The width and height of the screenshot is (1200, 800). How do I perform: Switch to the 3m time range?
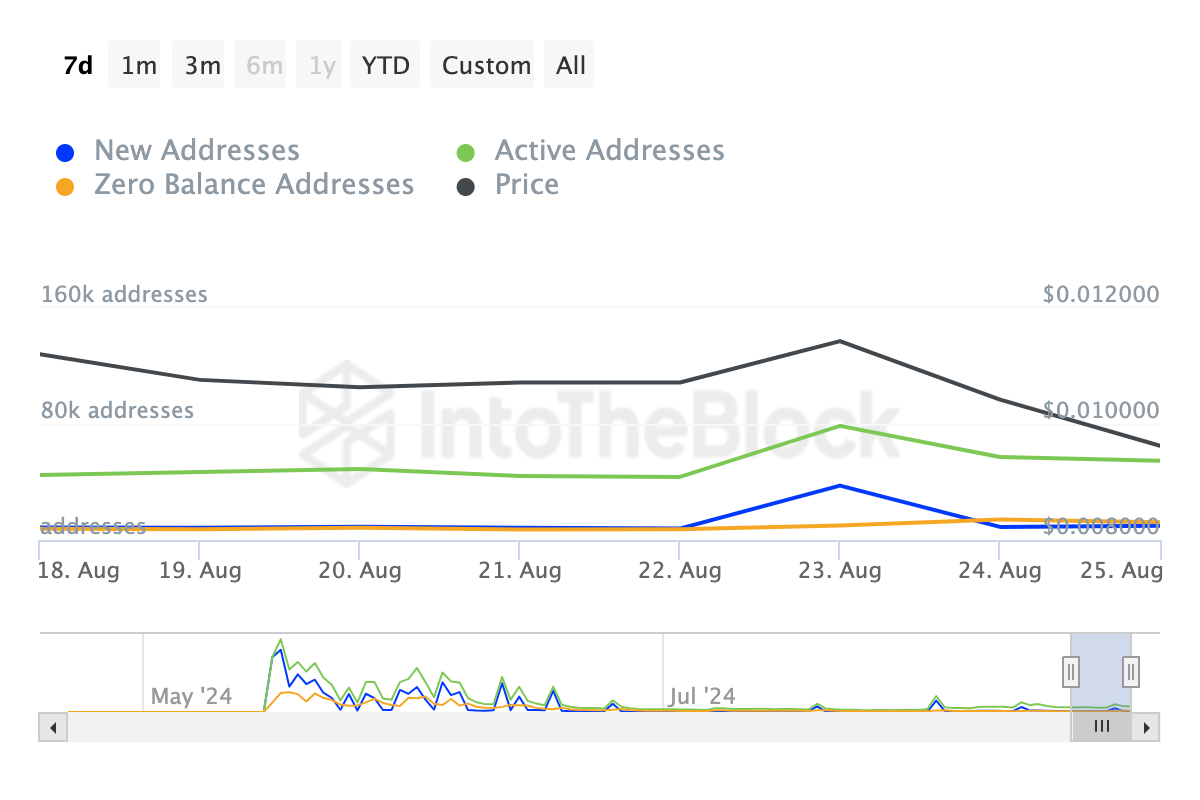(202, 65)
